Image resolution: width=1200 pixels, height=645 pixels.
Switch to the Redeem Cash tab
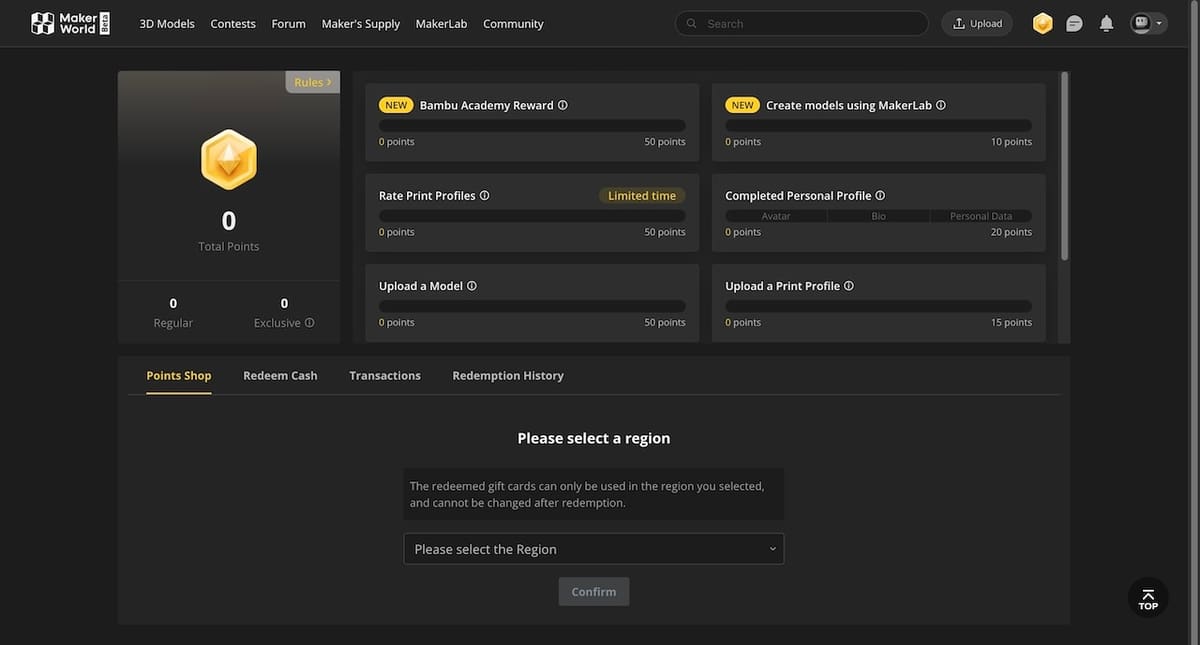click(280, 375)
